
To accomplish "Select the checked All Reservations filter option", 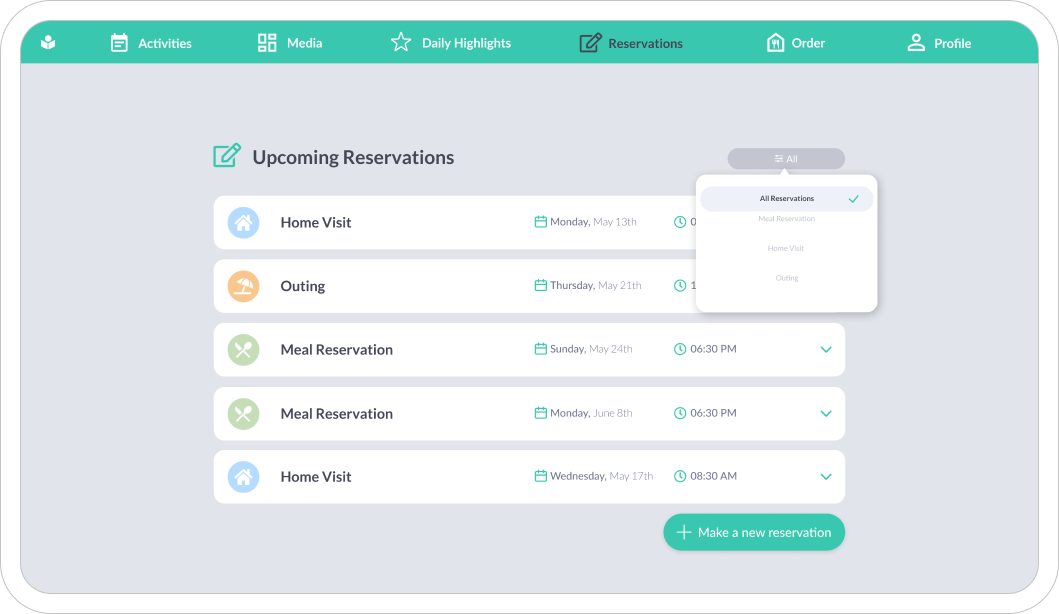I will (x=786, y=199).
